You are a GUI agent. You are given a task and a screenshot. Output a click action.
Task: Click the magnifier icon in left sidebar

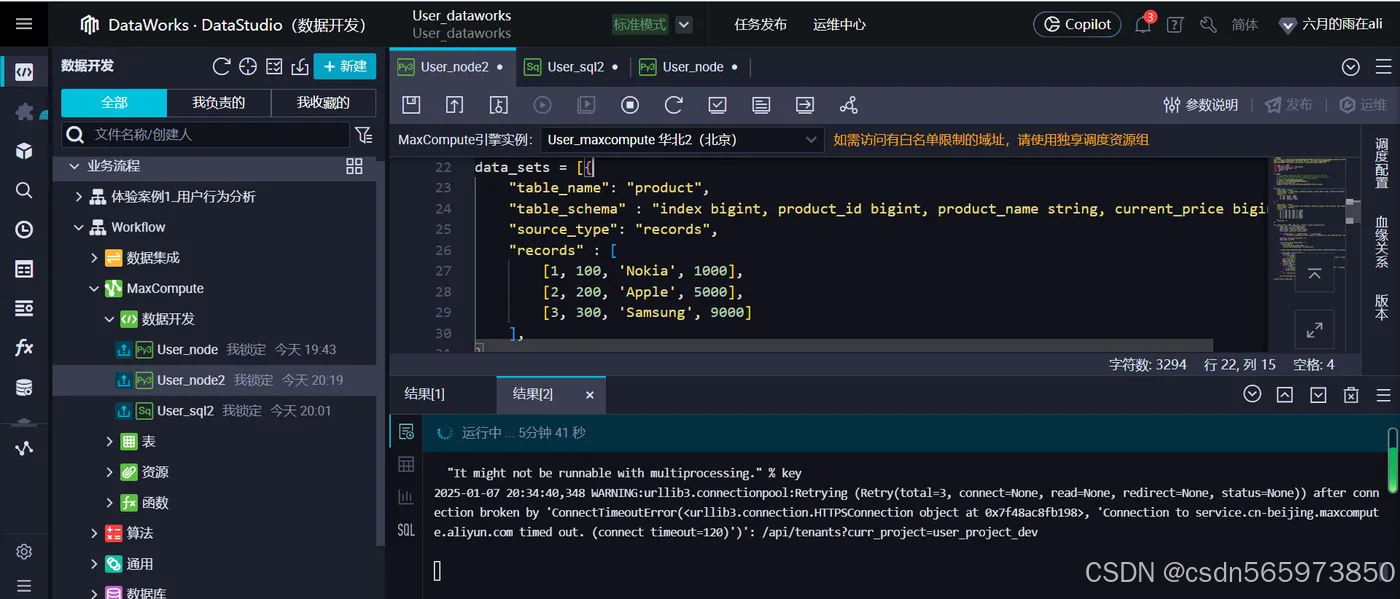coord(24,190)
